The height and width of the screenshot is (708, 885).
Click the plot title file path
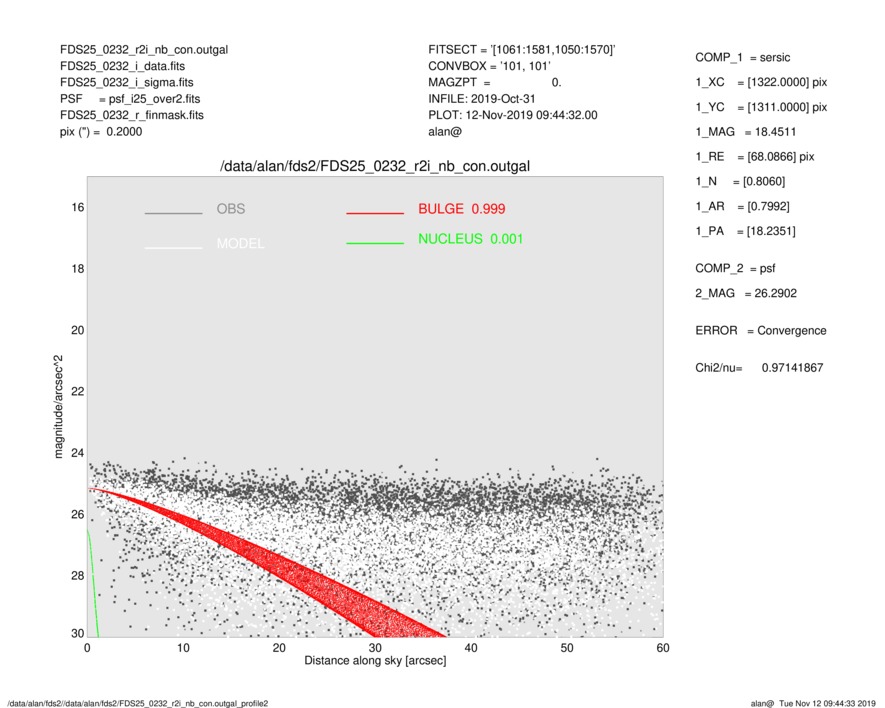[375, 166]
